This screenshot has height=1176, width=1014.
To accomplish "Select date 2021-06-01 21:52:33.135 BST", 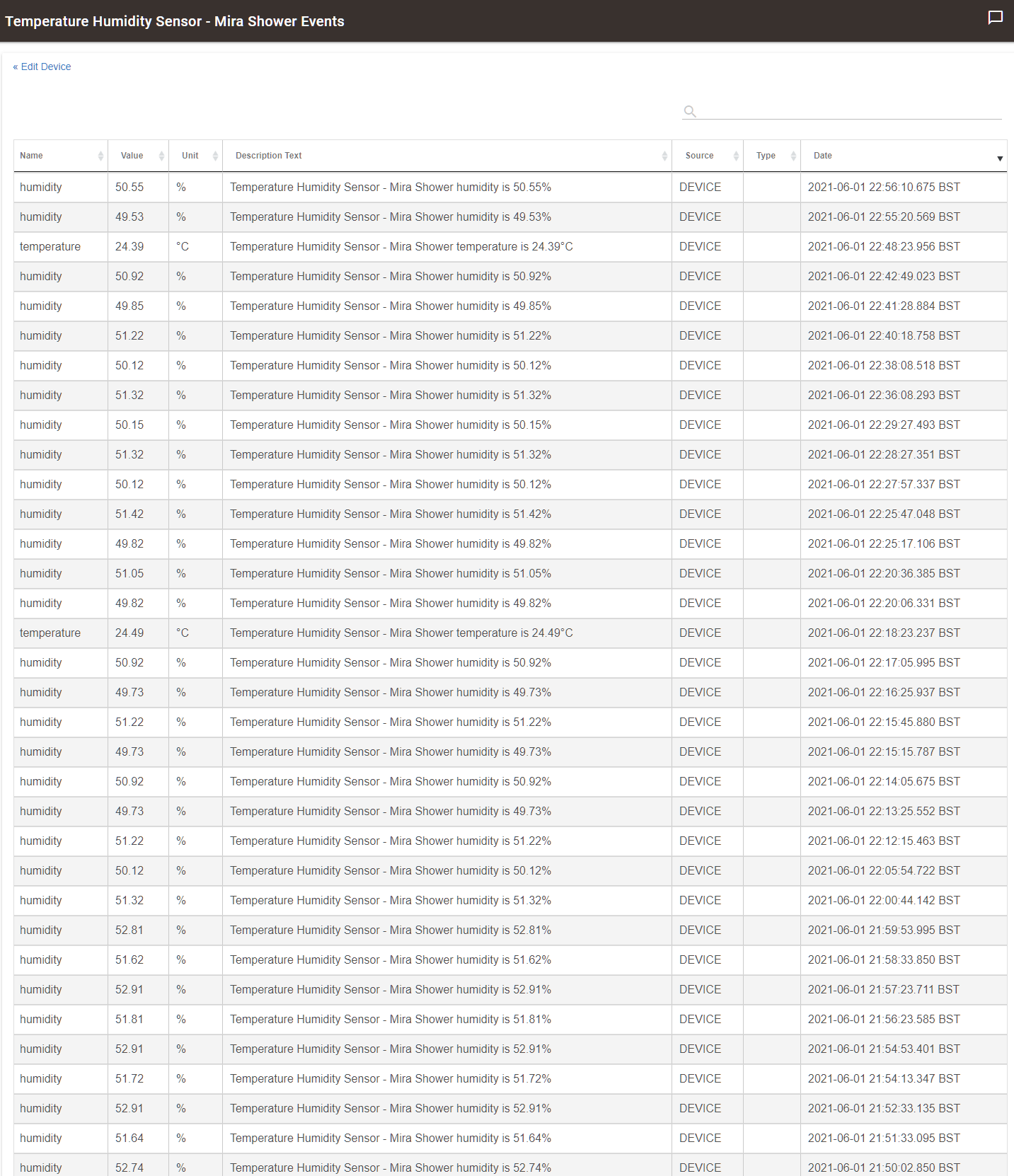I will coord(884,1109).
